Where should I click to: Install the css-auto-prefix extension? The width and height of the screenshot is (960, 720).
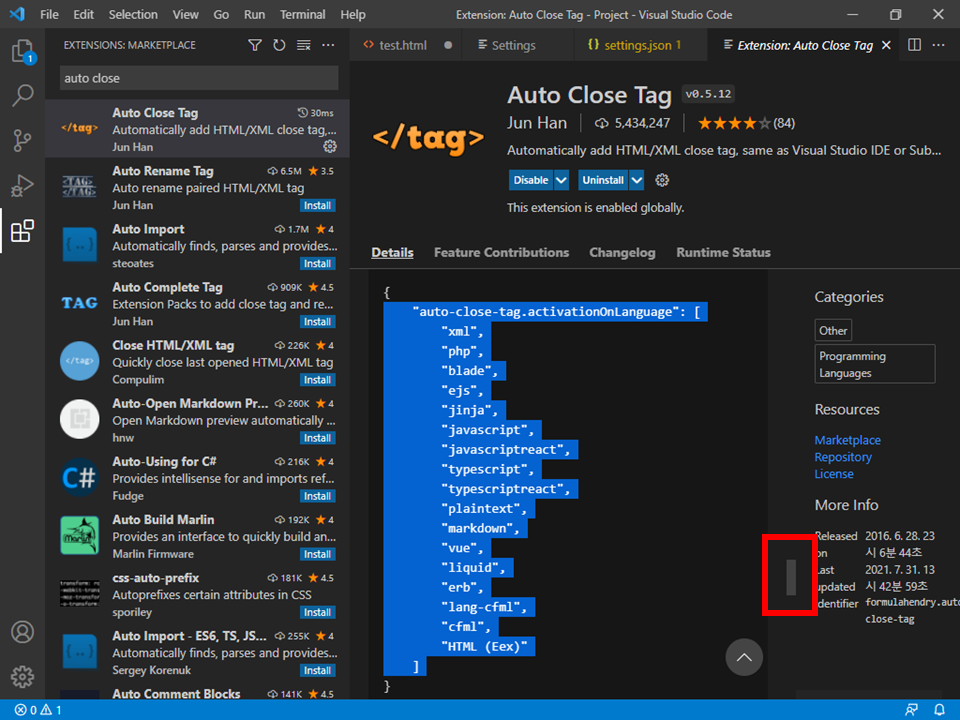click(x=317, y=612)
